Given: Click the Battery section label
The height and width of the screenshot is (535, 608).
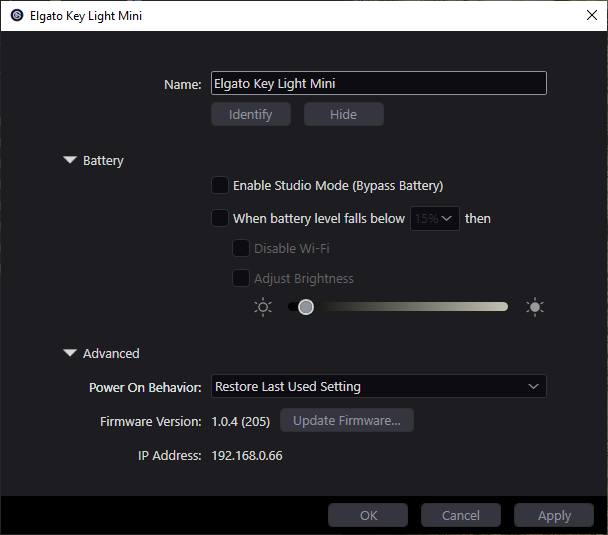Looking at the screenshot, I should pos(103,160).
